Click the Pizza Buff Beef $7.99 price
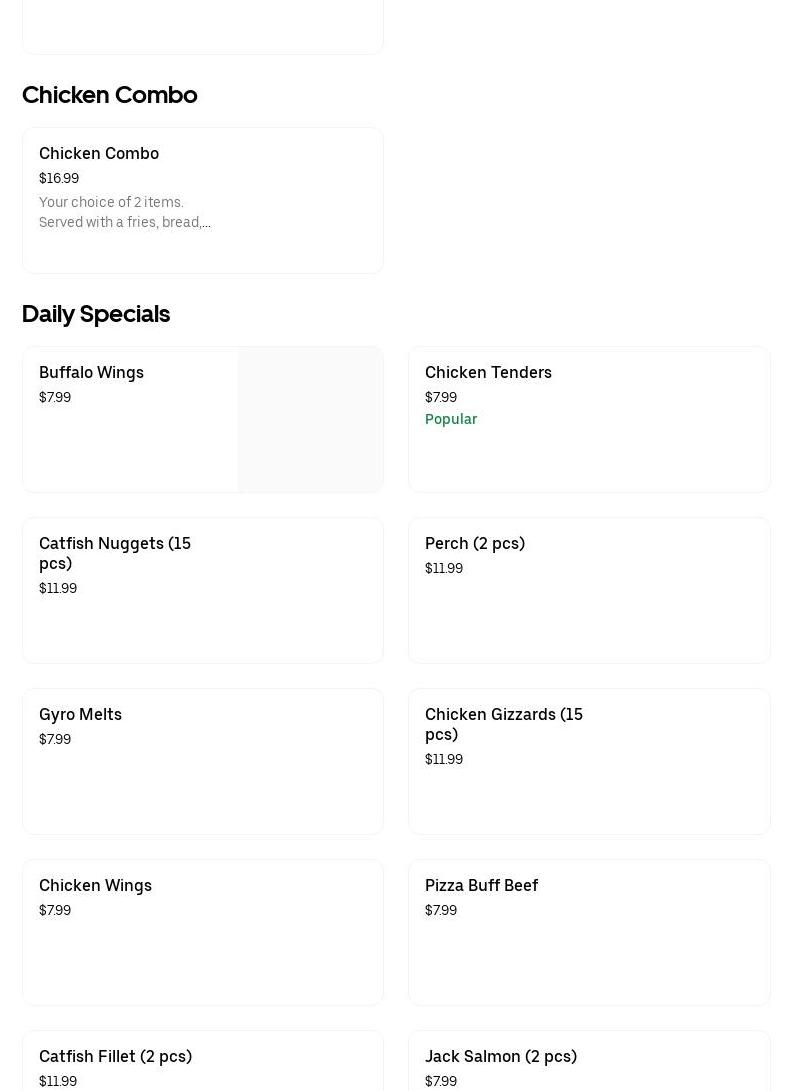Image resolution: width=804 pixels, height=1091 pixels. tap(441, 910)
